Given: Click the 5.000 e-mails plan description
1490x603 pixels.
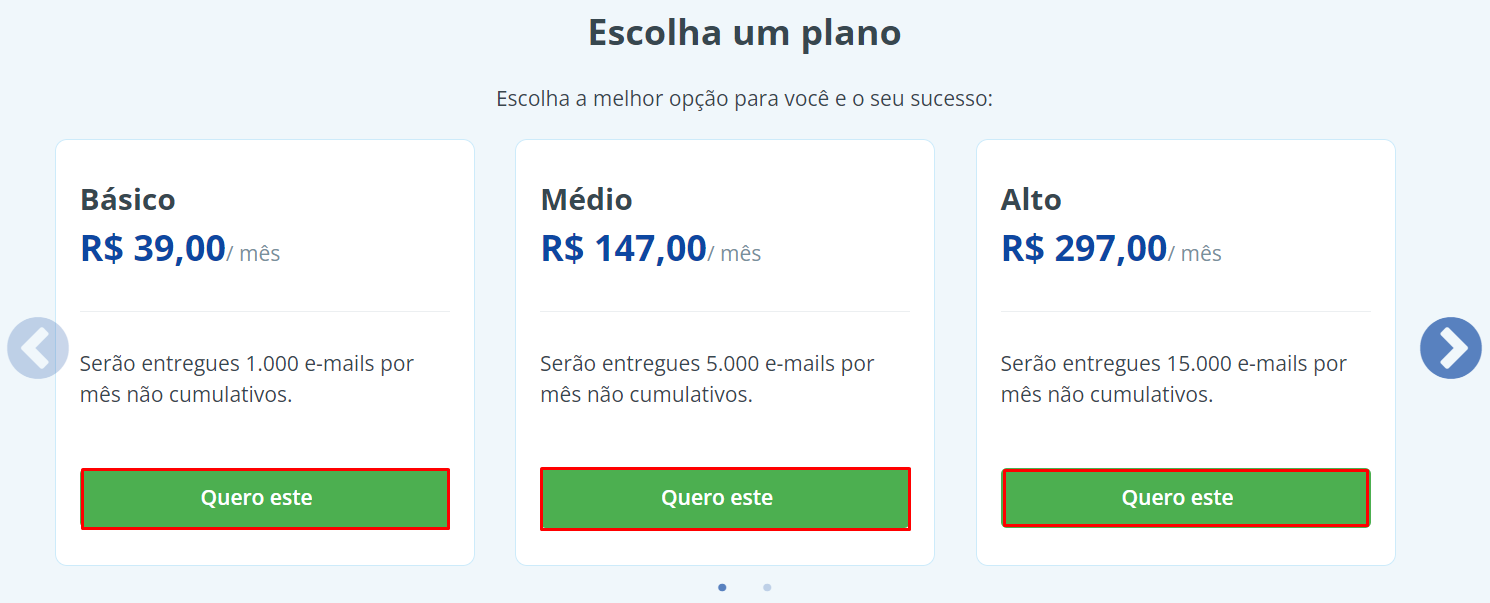Looking at the screenshot, I should [x=707, y=379].
